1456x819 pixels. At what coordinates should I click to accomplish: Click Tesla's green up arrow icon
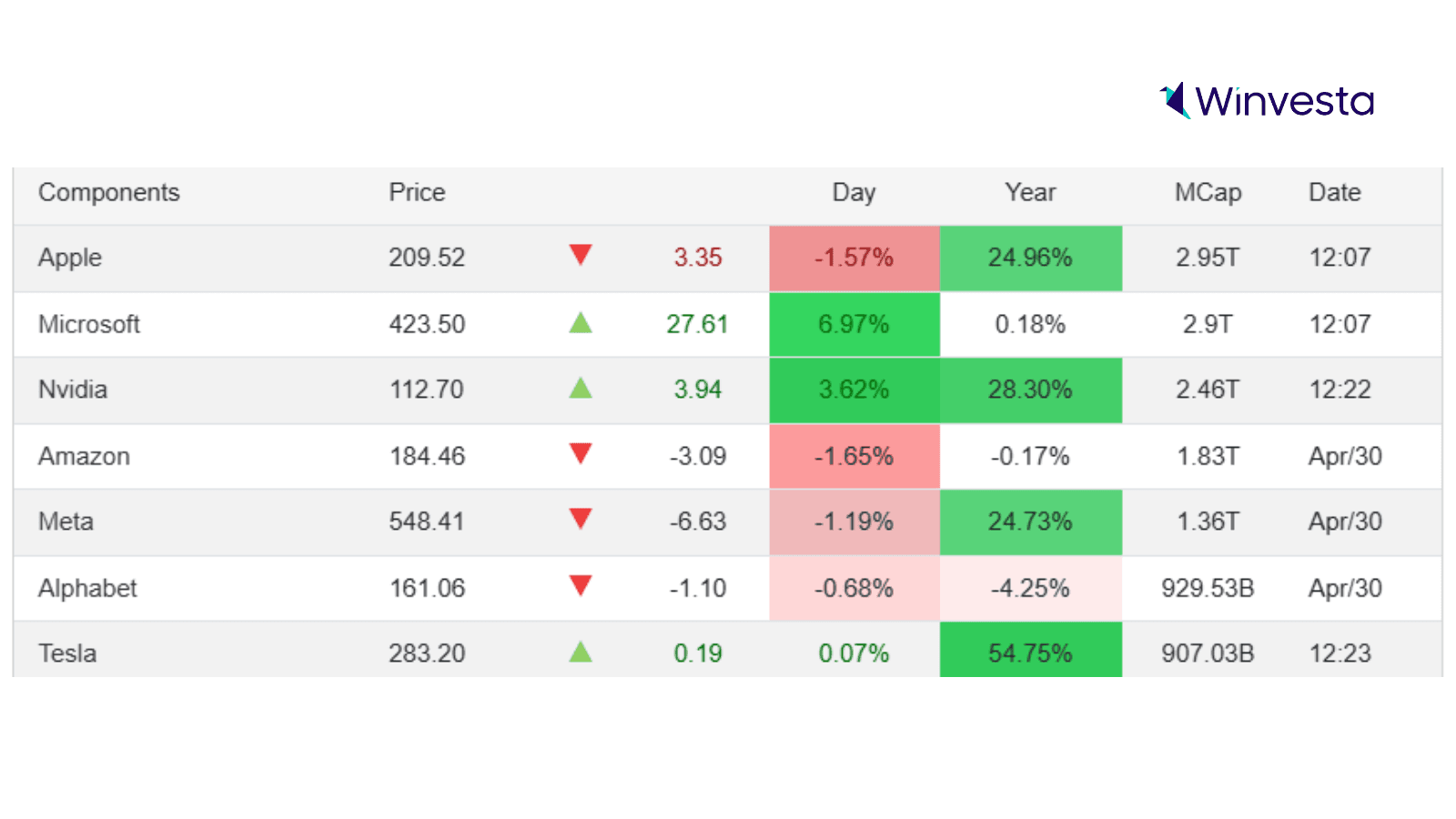coord(581,652)
